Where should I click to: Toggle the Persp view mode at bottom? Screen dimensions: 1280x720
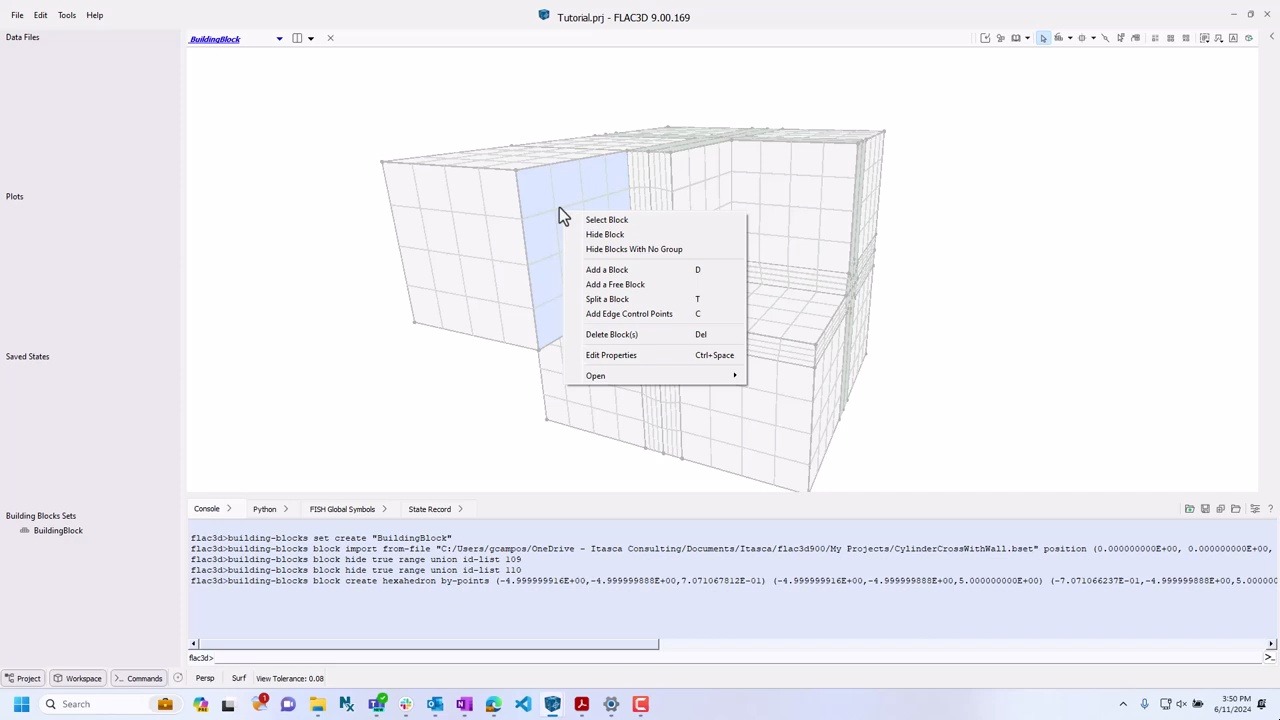point(205,678)
